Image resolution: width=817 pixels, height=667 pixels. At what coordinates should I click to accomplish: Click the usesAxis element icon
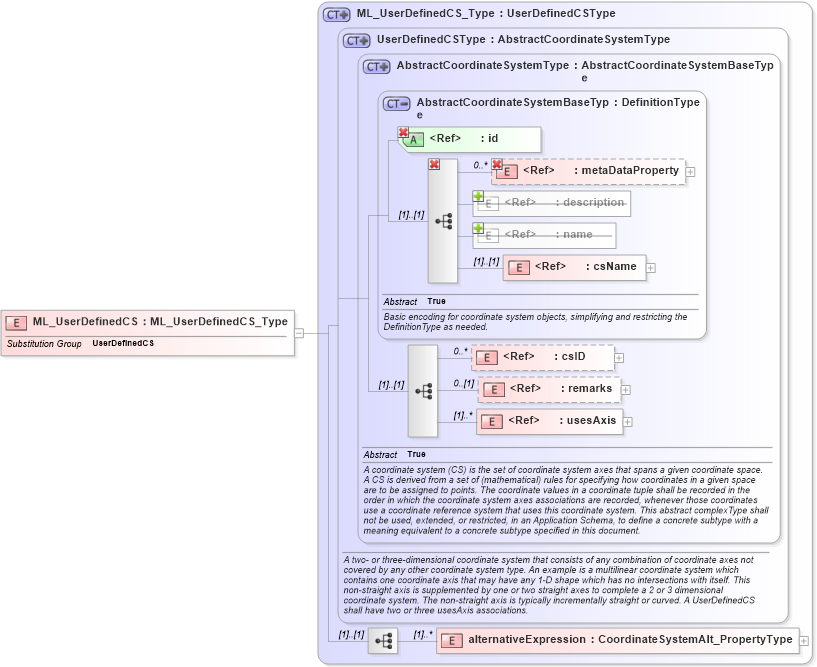pos(491,421)
